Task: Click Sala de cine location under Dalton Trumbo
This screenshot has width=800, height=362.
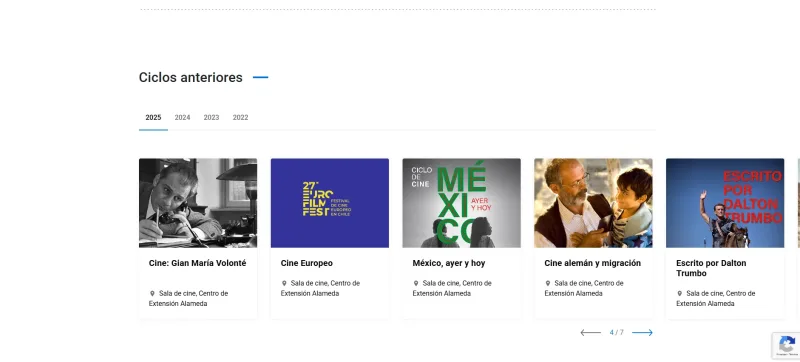Action: [x=716, y=298]
